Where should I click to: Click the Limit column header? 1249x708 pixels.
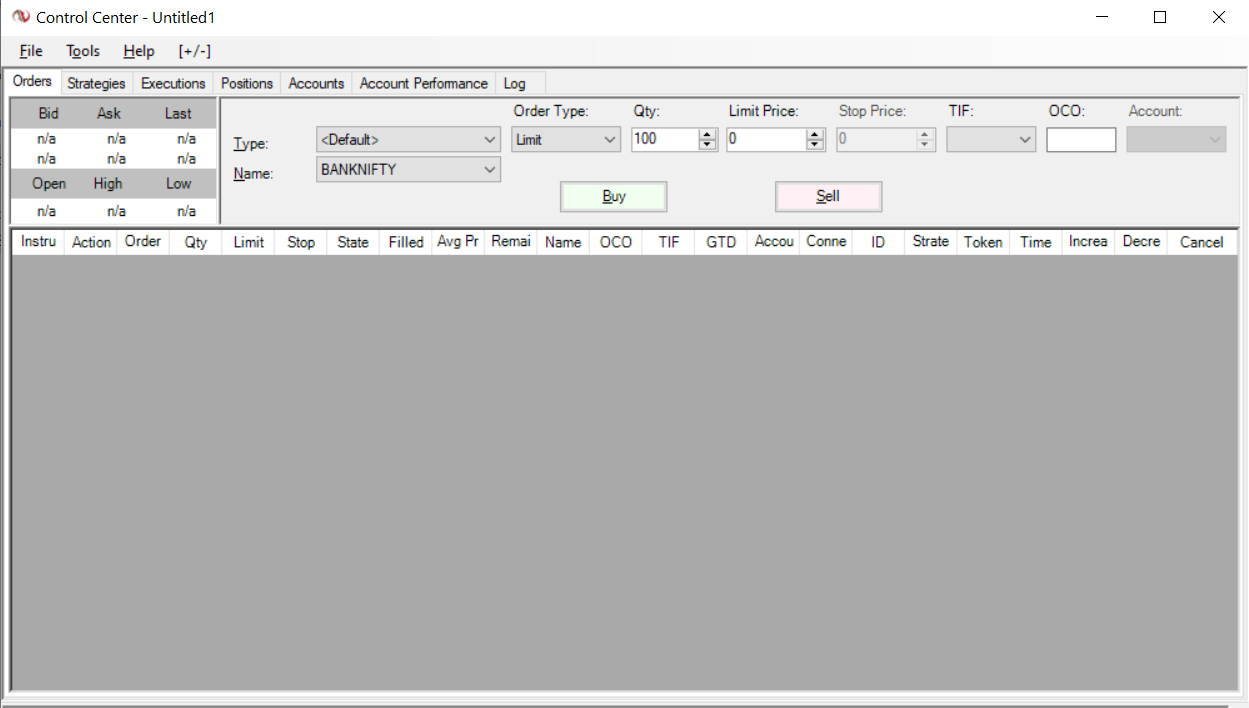[248, 242]
